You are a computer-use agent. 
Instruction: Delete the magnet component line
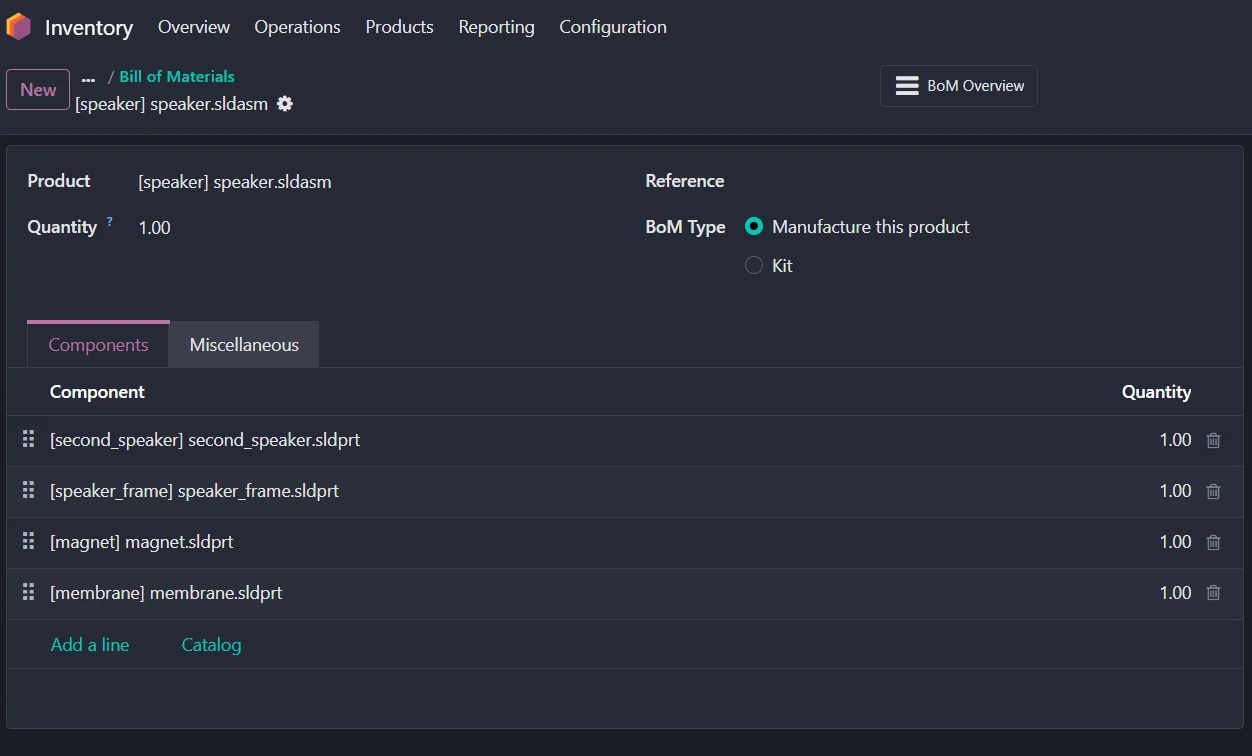click(x=1213, y=542)
